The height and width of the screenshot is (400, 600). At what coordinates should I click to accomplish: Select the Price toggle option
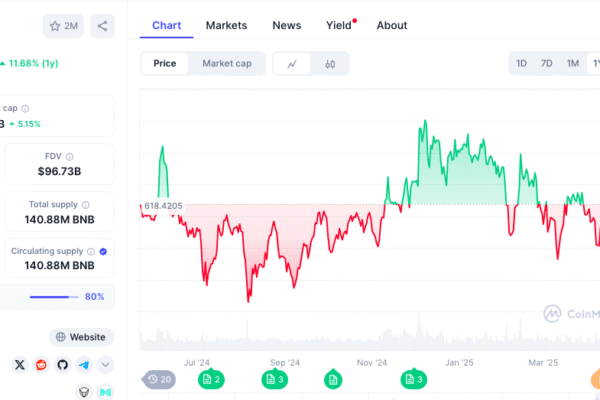click(x=165, y=64)
